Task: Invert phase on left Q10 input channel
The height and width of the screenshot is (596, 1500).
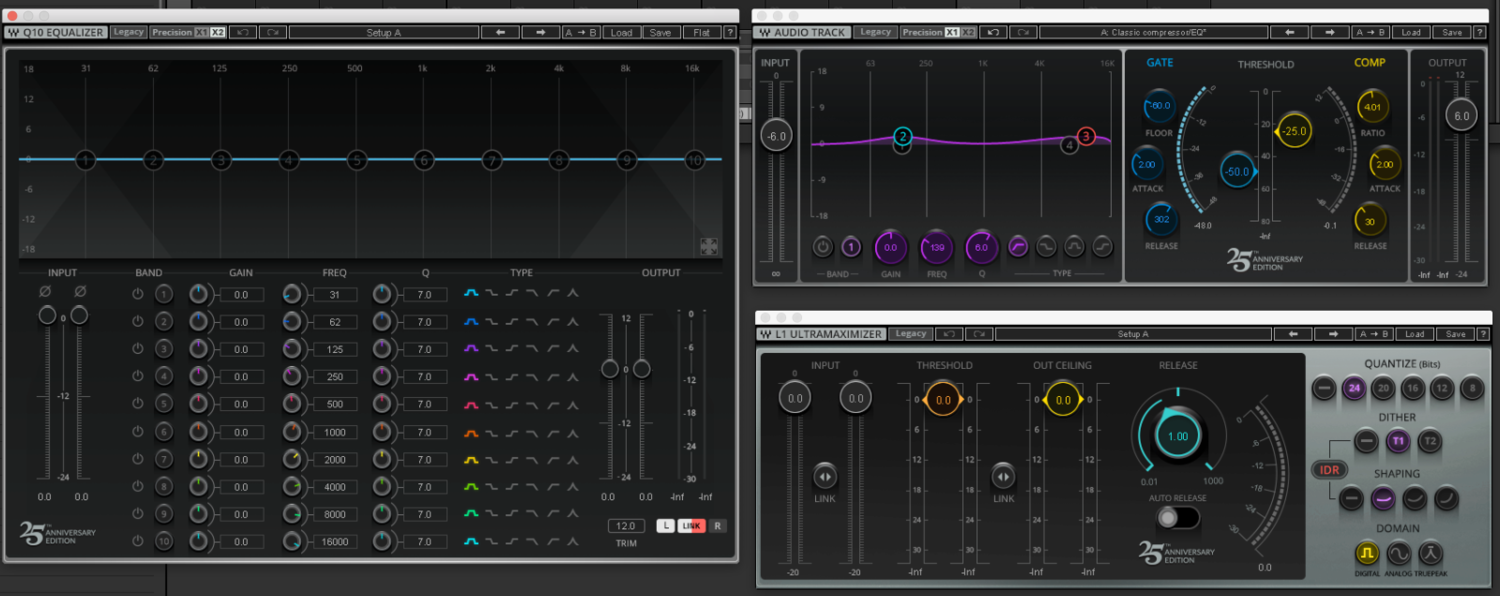Action: 47,292
